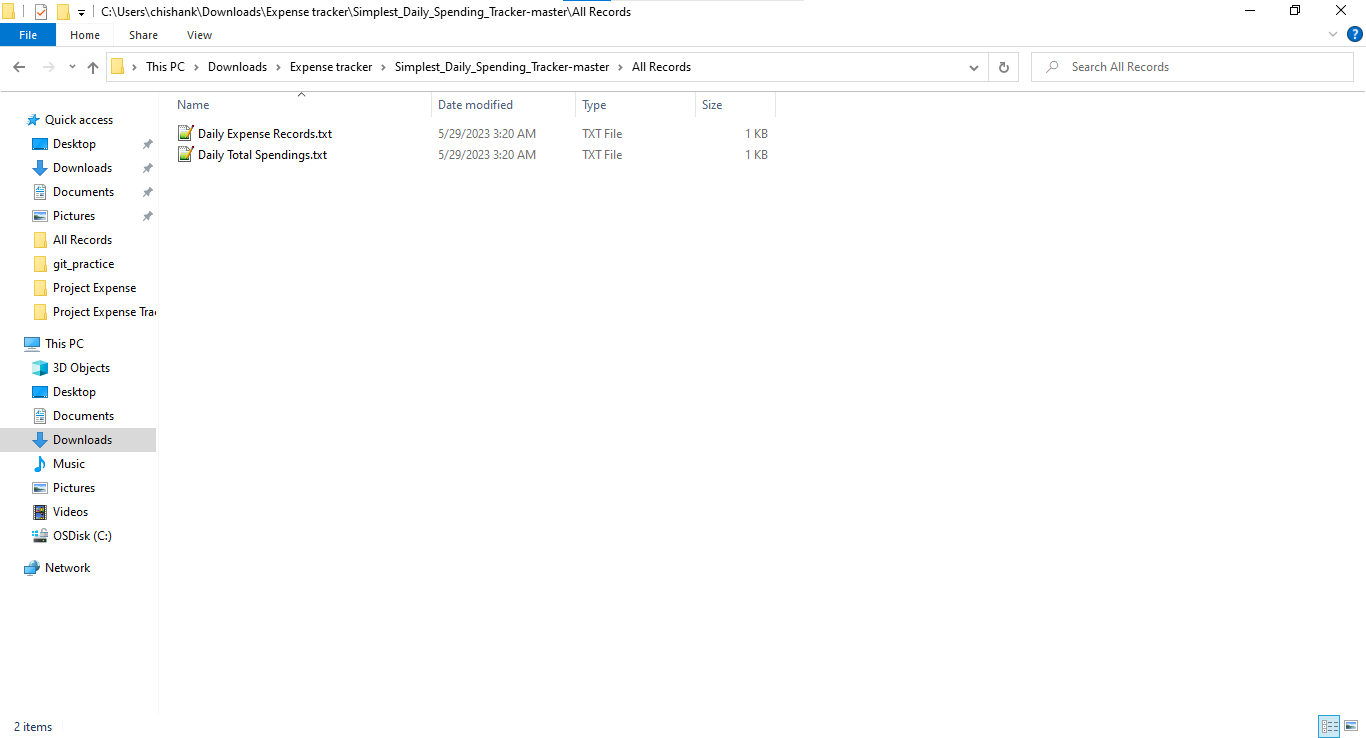Screen dimensions: 1366x738
Task: Open the Network icon in navigation pane
Action: tap(31, 567)
